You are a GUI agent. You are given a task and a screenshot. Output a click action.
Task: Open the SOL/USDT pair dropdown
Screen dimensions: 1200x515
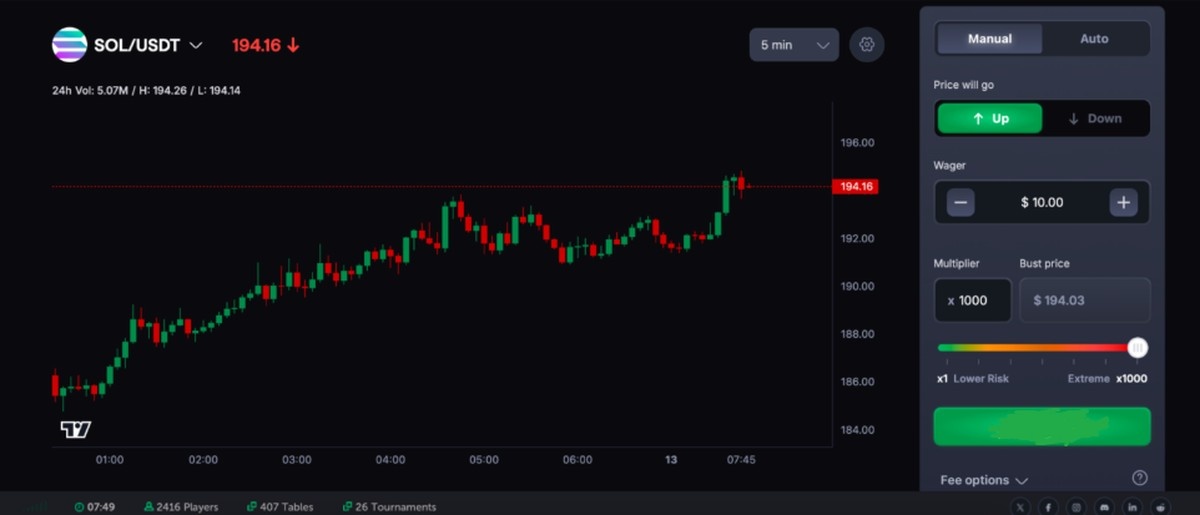tap(196, 45)
